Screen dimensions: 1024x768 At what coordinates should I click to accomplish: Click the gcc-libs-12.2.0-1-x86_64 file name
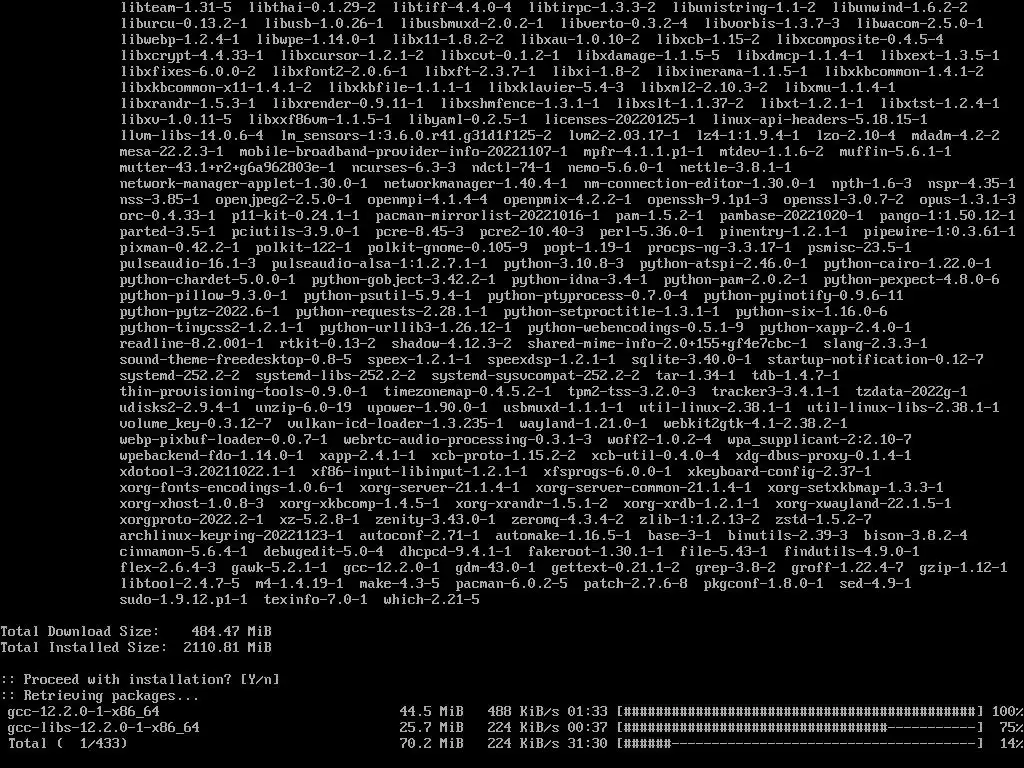pos(103,728)
